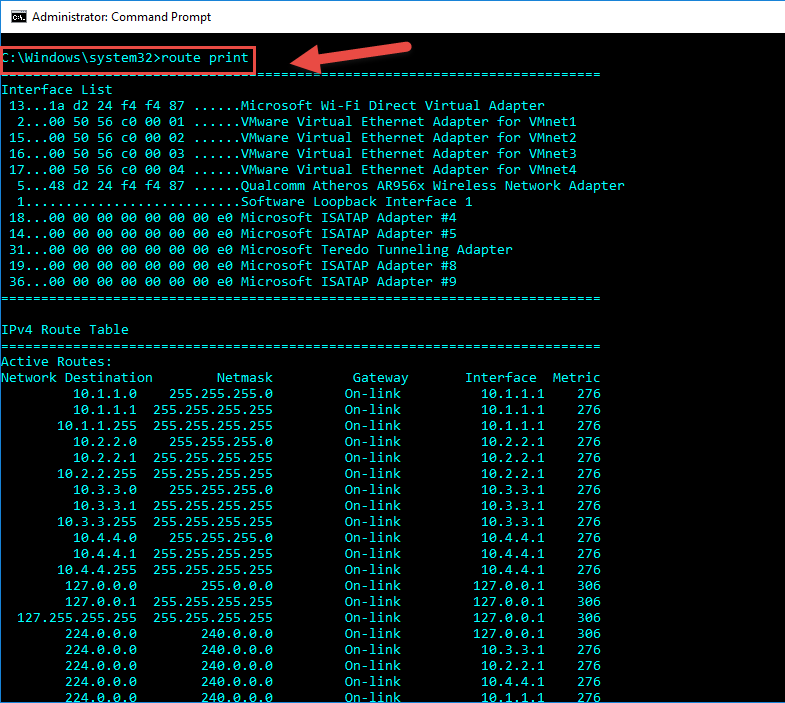Select the VMware adapter for VMnet1 line
The height and width of the screenshot is (703, 785).
point(297,122)
